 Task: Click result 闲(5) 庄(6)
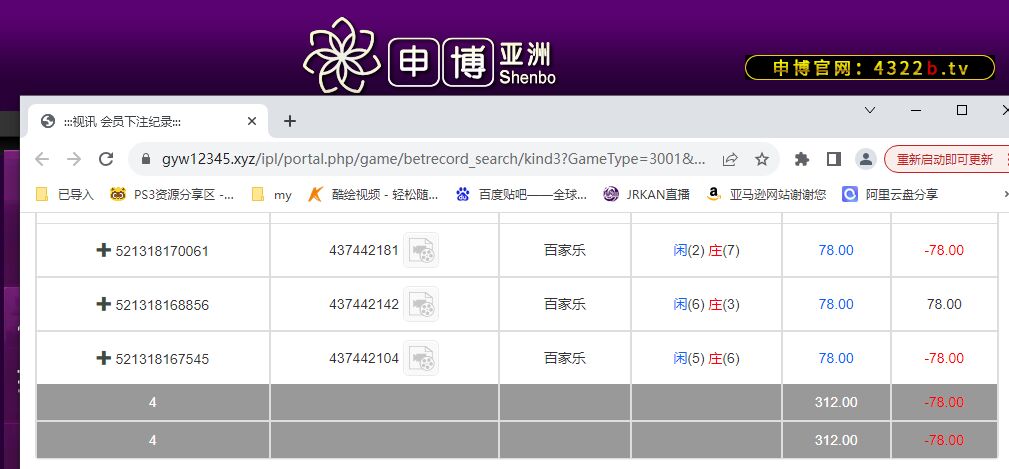[707, 358]
